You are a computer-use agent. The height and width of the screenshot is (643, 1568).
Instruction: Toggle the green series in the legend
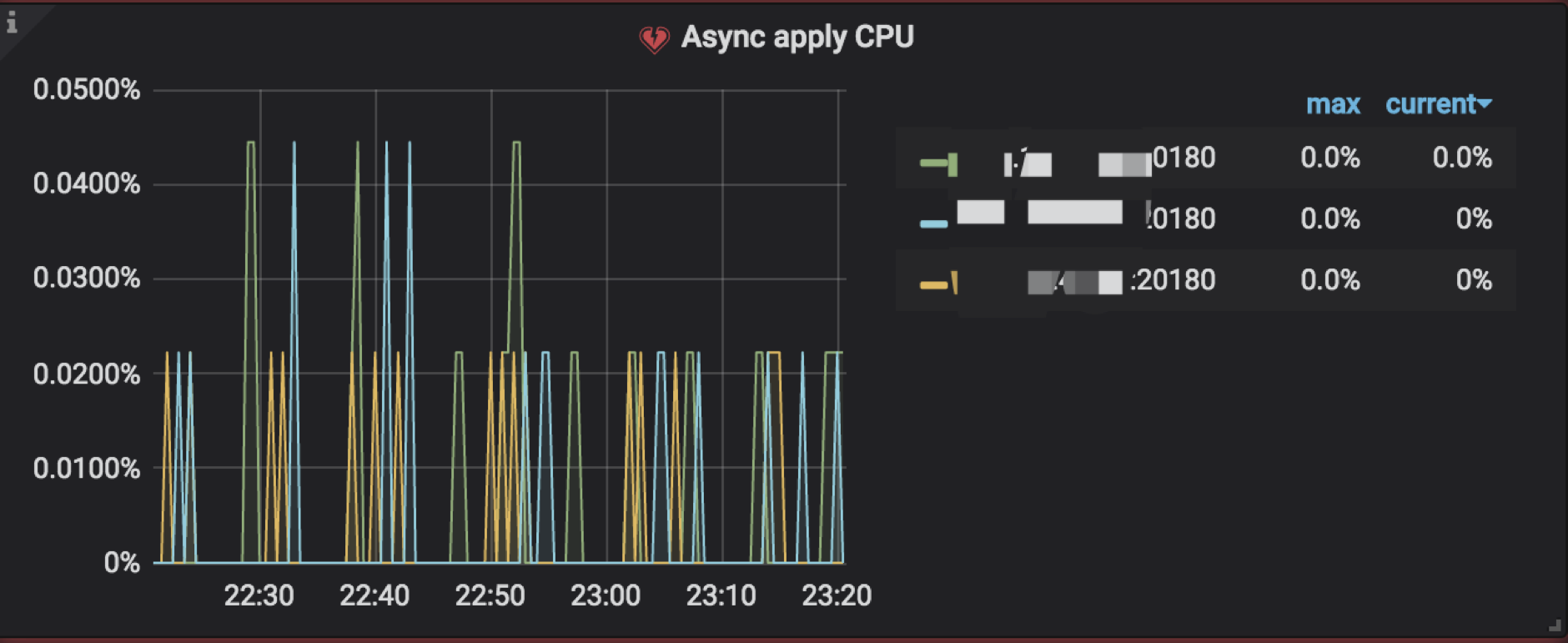[1109, 158]
